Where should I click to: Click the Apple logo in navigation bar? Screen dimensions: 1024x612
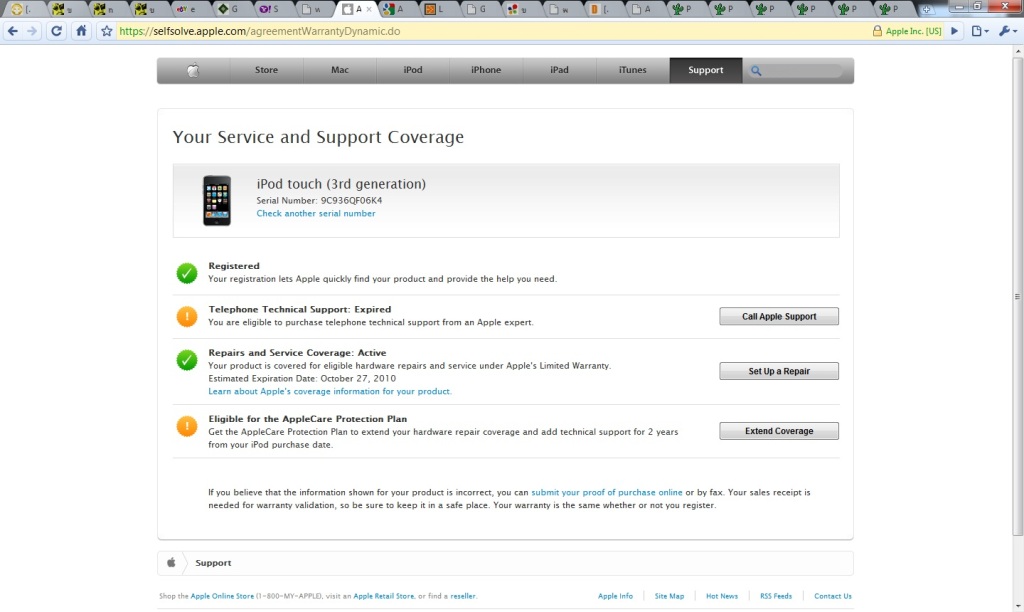[x=193, y=70]
